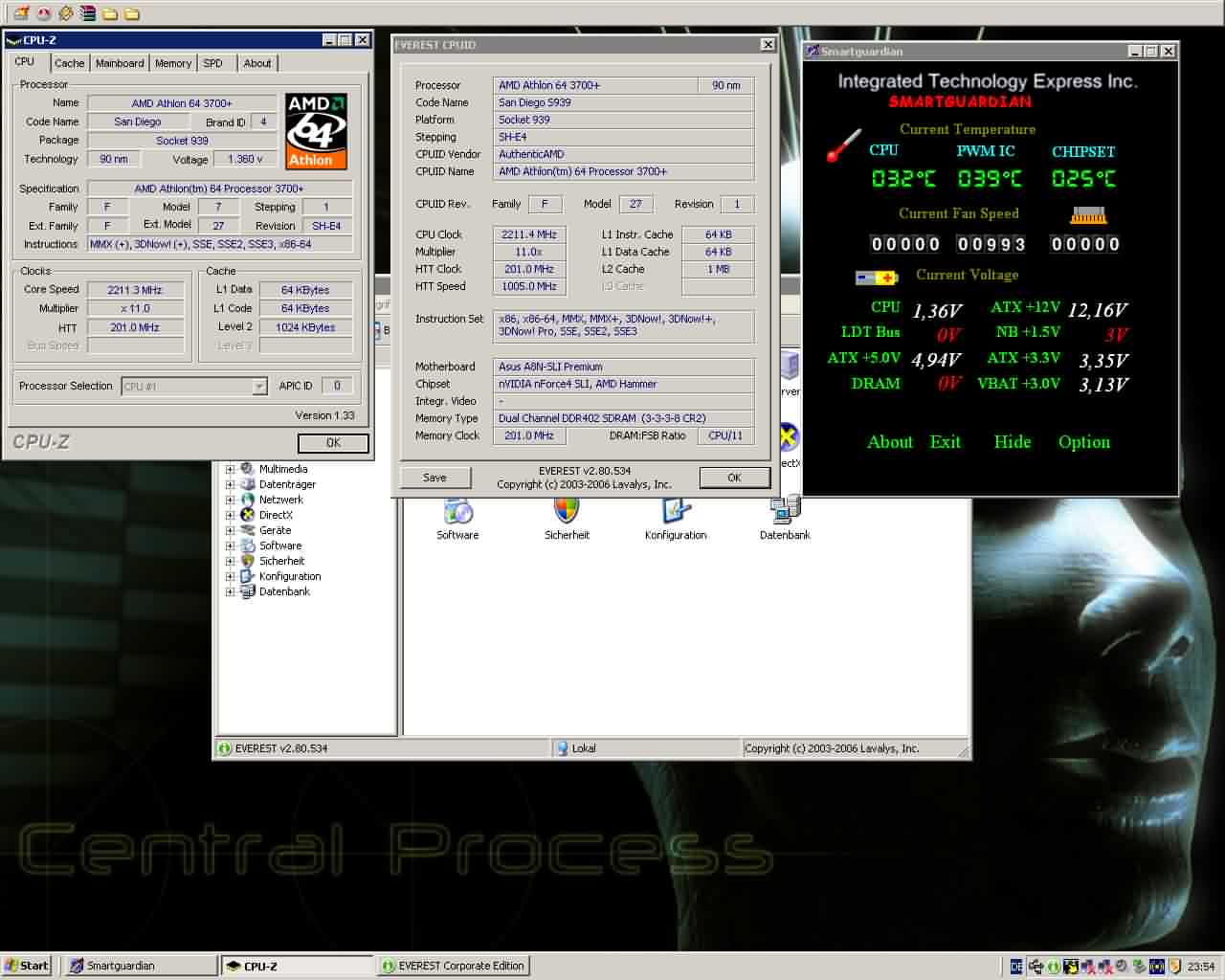The width and height of the screenshot is (1225, 980).
Task: Click the green EVEREST tray icon
Action: coord(1053,967)
